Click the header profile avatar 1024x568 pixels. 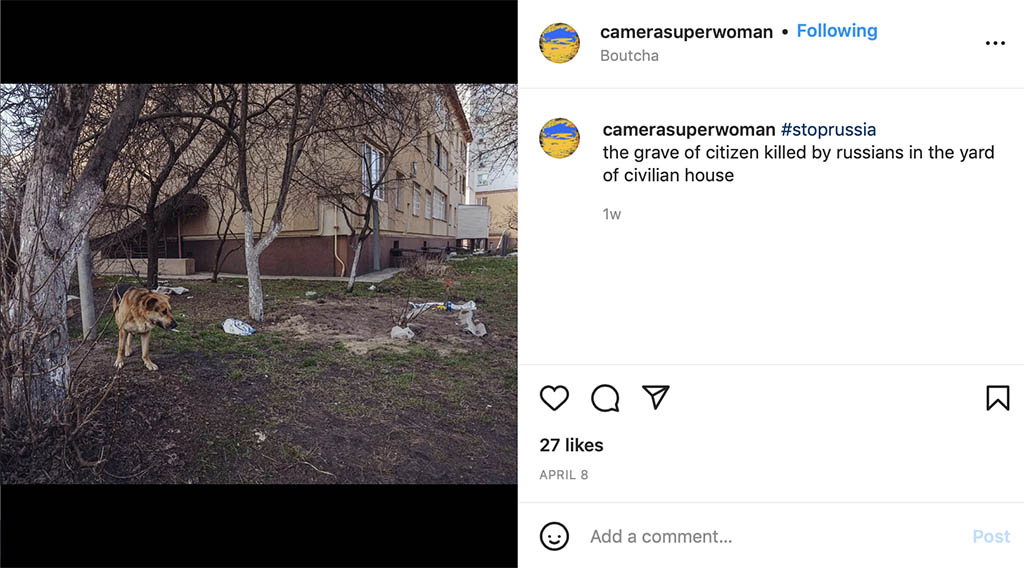[559, 43]
